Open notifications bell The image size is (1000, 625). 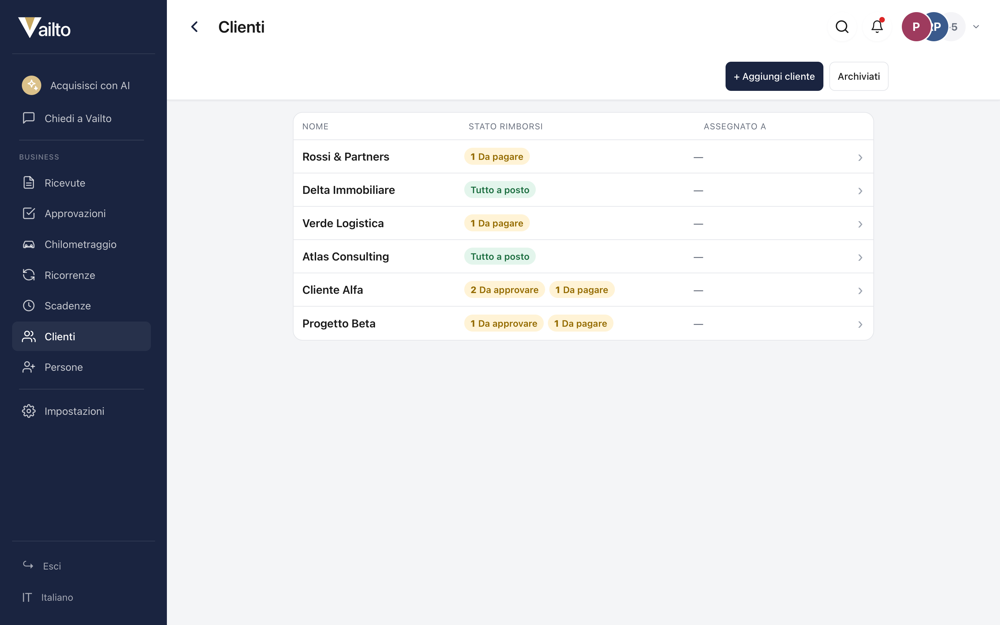click(x=877, y=26)
